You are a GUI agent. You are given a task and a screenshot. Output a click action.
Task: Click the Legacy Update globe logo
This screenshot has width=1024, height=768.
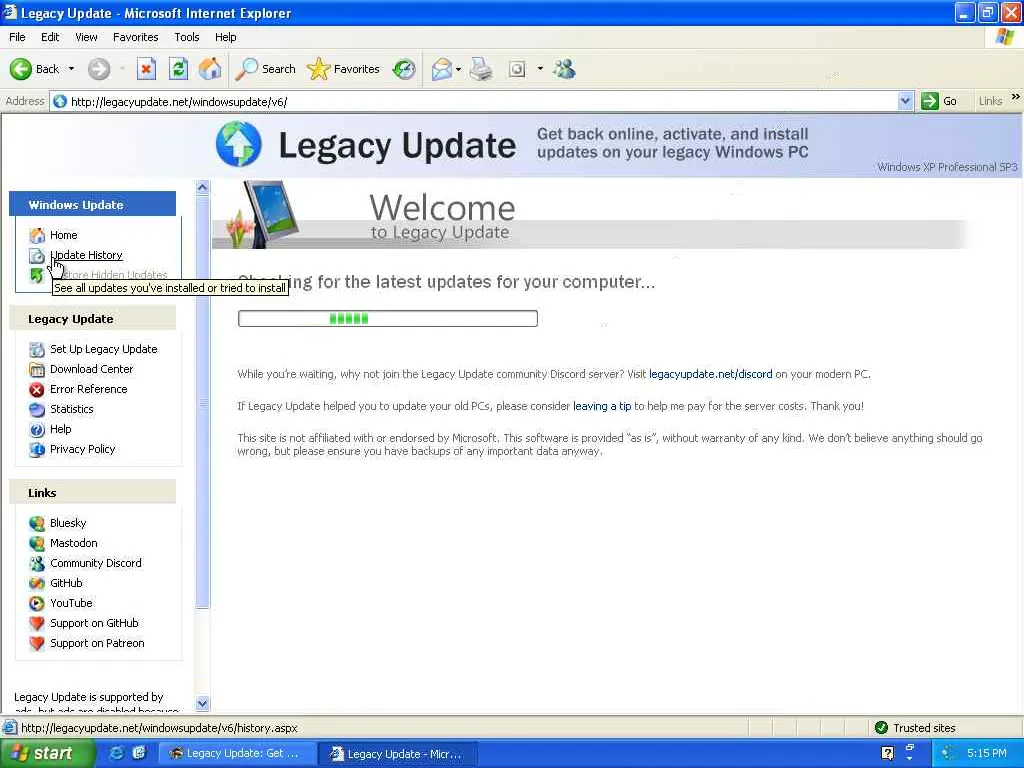click(x=238, y=144)
